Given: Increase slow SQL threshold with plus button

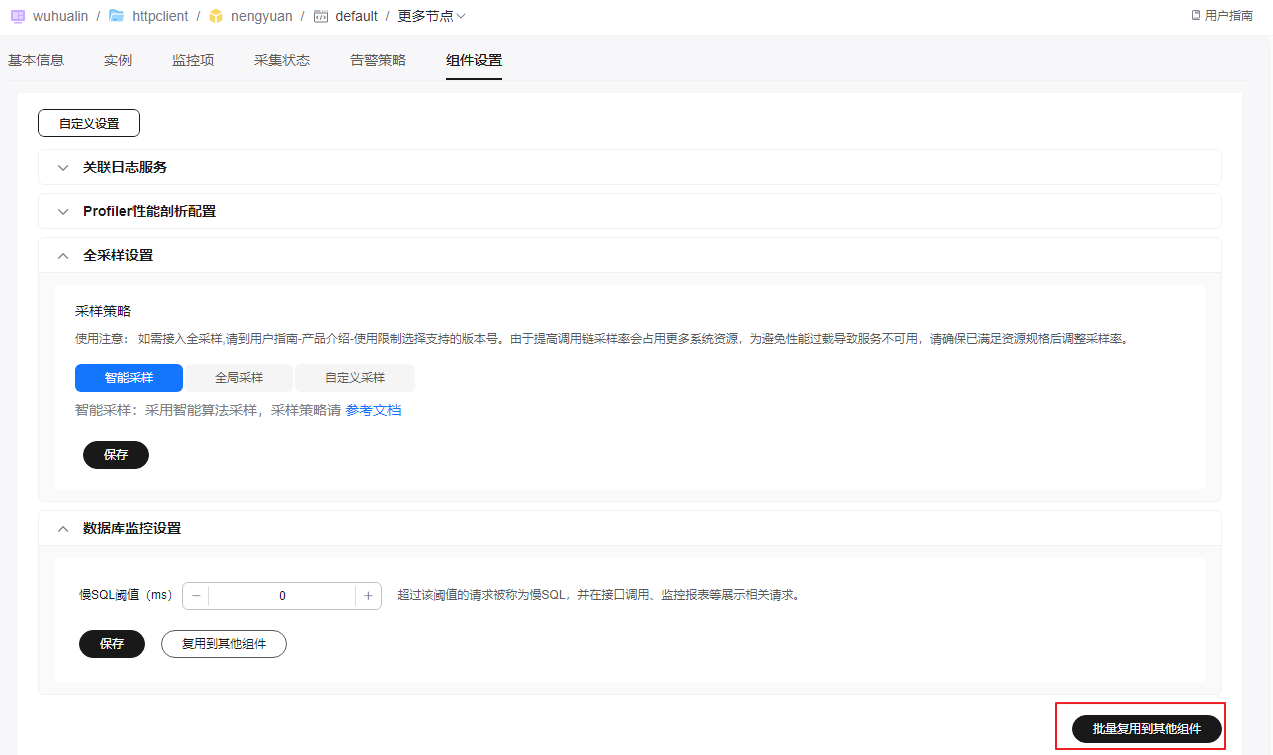Looking at the screenshot, I should 368,596.
